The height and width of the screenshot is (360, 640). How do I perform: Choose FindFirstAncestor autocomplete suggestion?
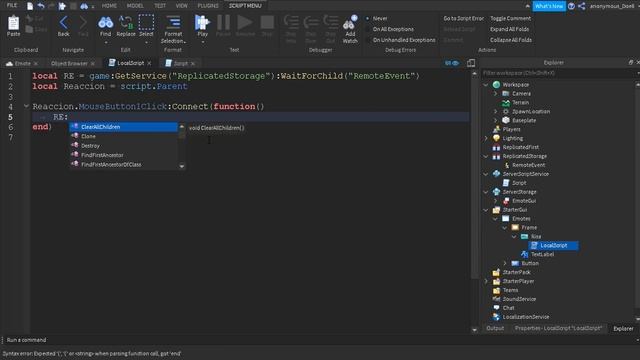124,155
